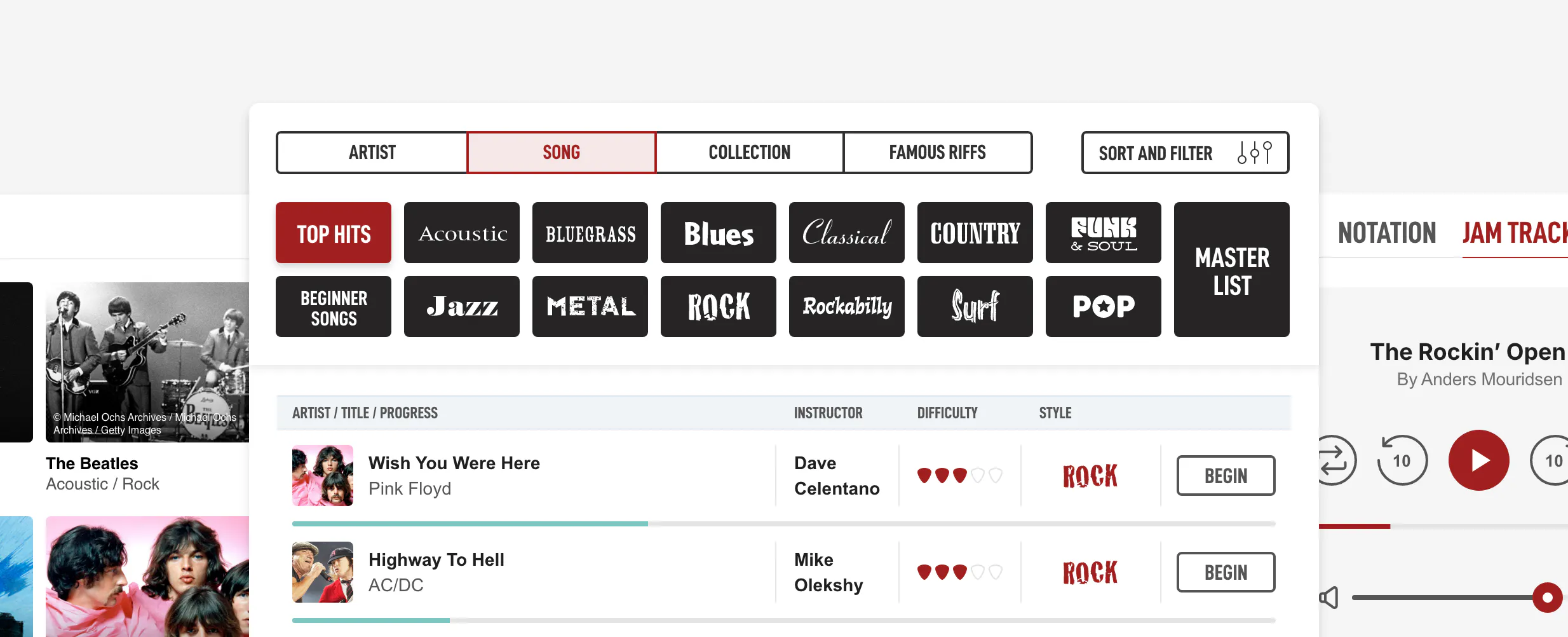This screenshot has height=637, width=1568.
Task: Click the jam track playback progress bar
Action: 1443,526
